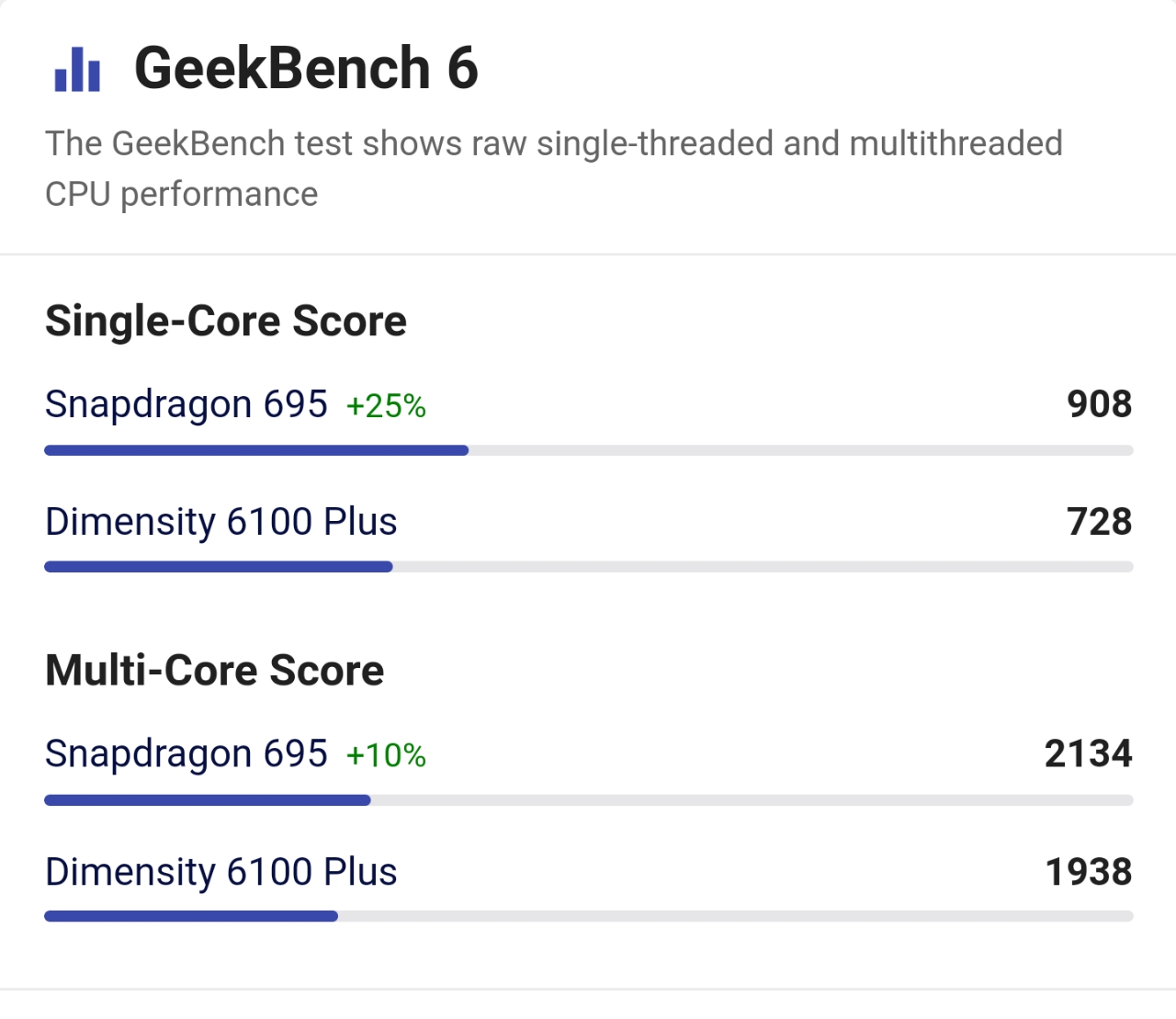Open Snapdragon 695 link under Single-Core Score

pos(187,404)
